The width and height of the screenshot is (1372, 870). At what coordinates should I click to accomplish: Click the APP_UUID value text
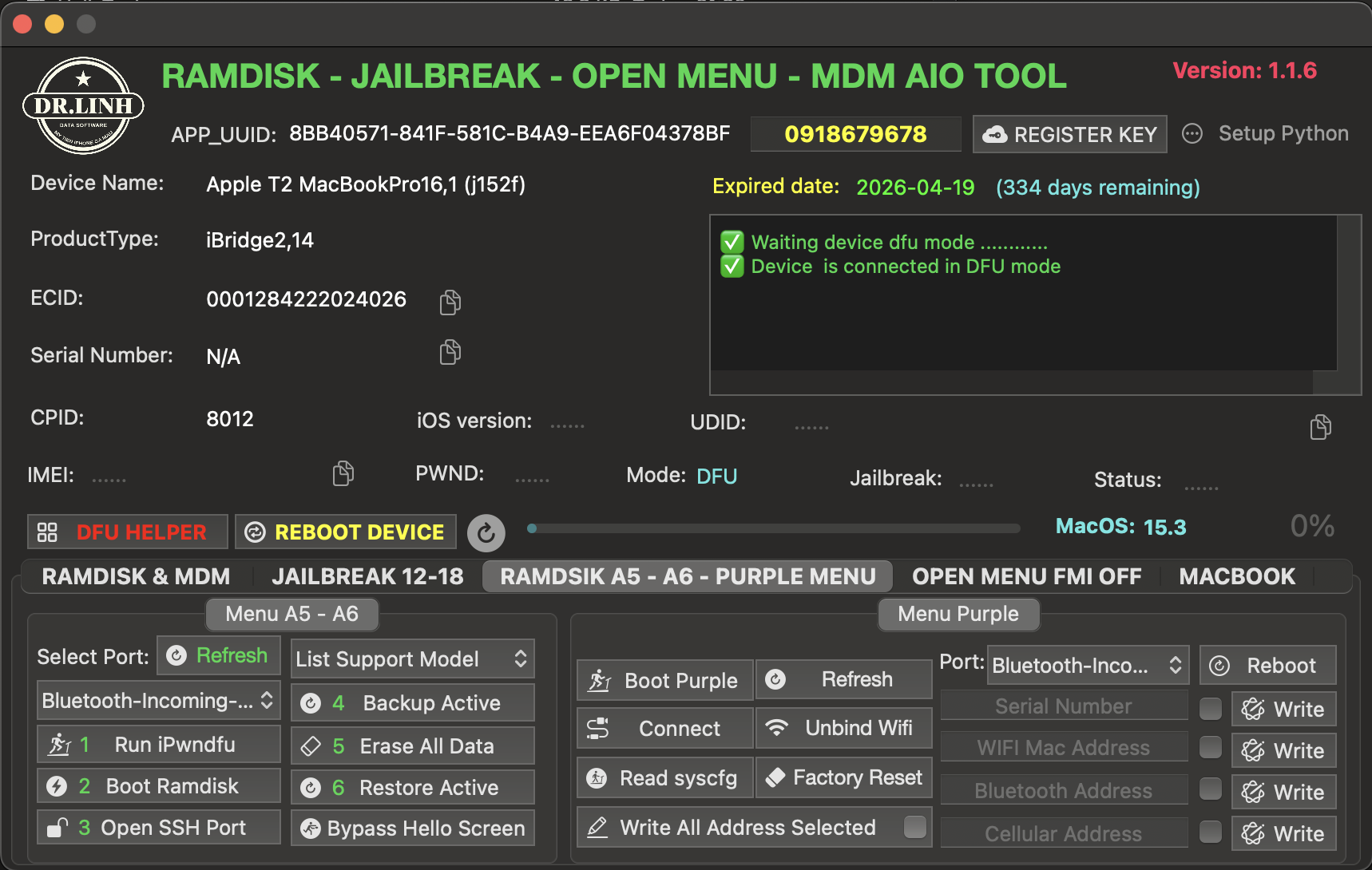point(510,133)
